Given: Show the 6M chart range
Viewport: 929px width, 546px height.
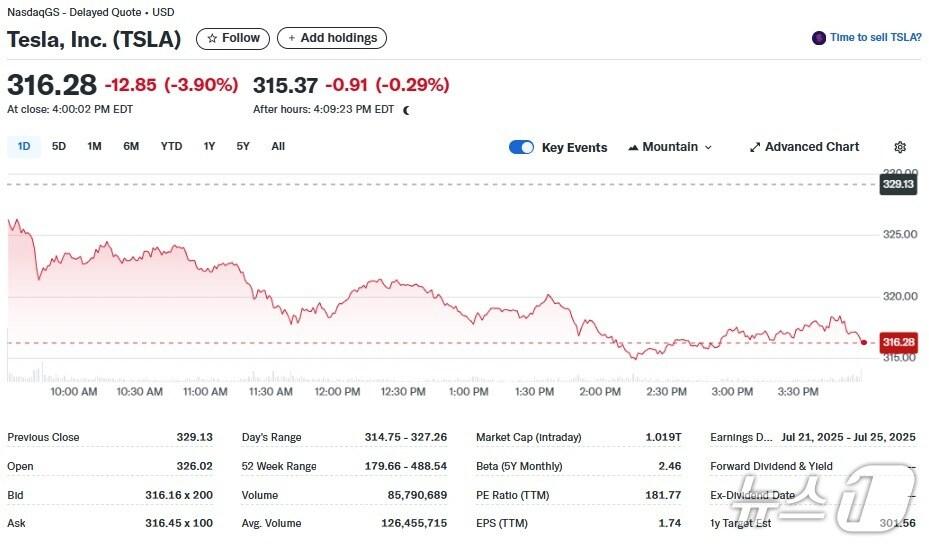Looking at the screenshot, I should coord(131,146).
